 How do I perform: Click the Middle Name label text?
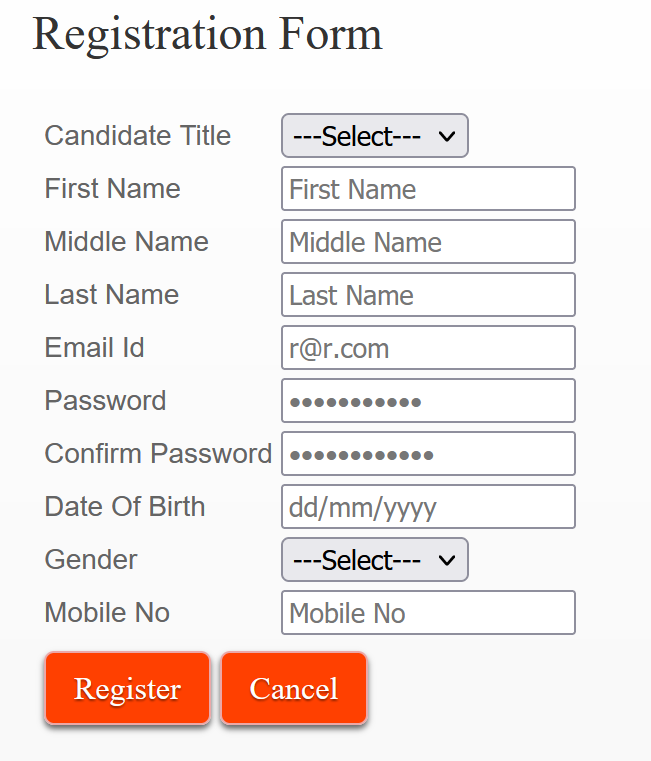[x=127, y=242]
